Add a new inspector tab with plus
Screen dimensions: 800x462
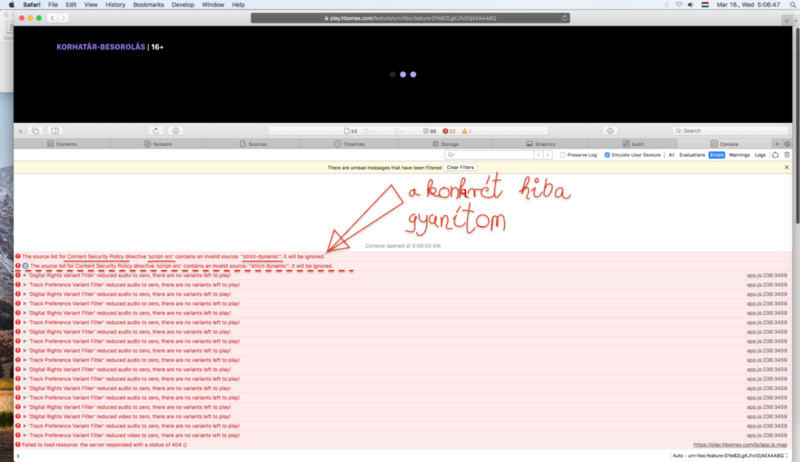click(777, 144)
